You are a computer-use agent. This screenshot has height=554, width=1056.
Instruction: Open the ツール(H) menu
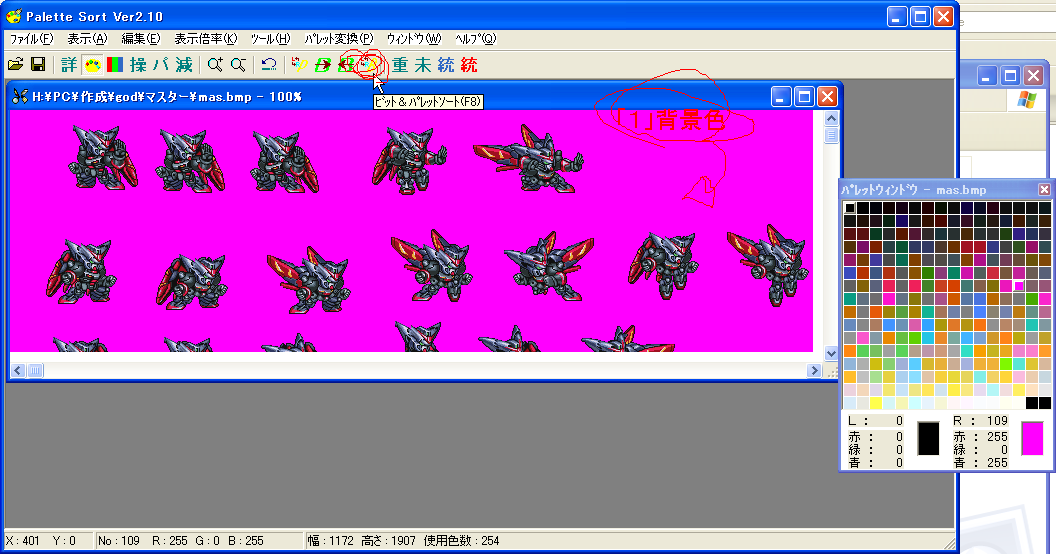(x=270, y=39)
